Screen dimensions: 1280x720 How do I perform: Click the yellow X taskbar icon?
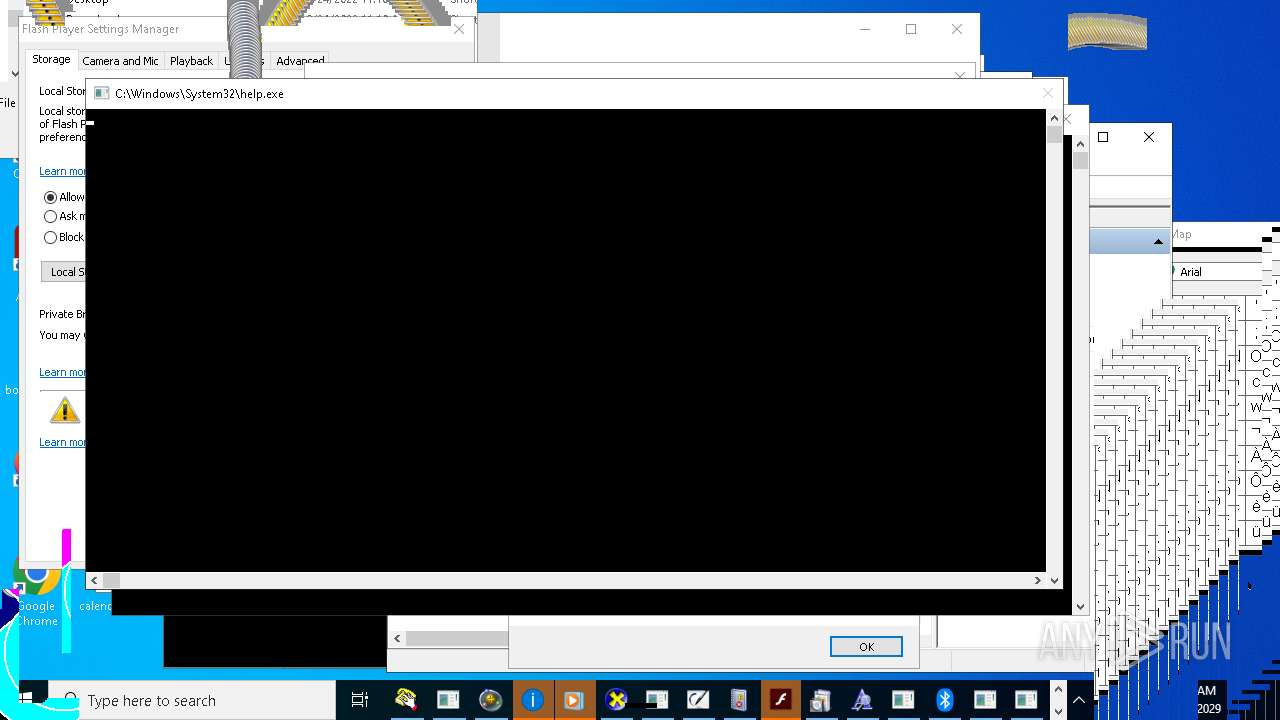616,700
